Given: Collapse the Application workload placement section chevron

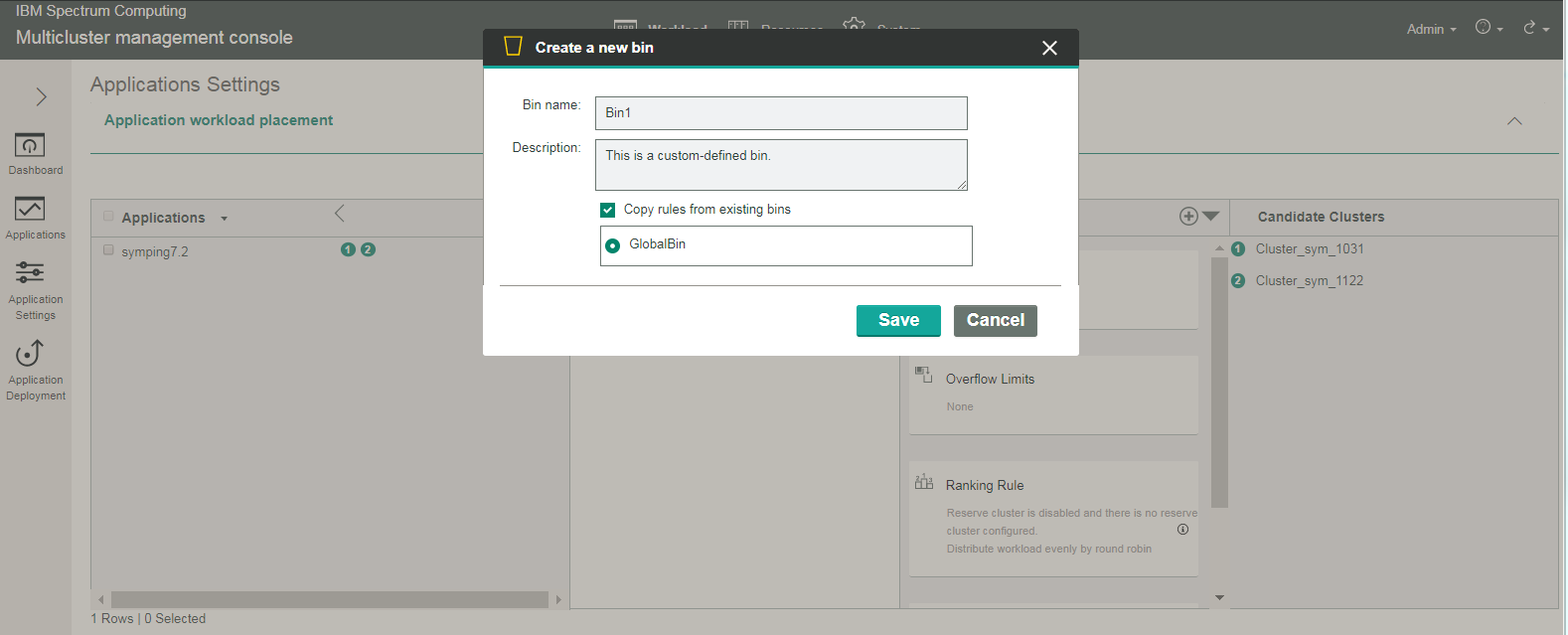Looking at the screenshot, I should coord(1514,121).
